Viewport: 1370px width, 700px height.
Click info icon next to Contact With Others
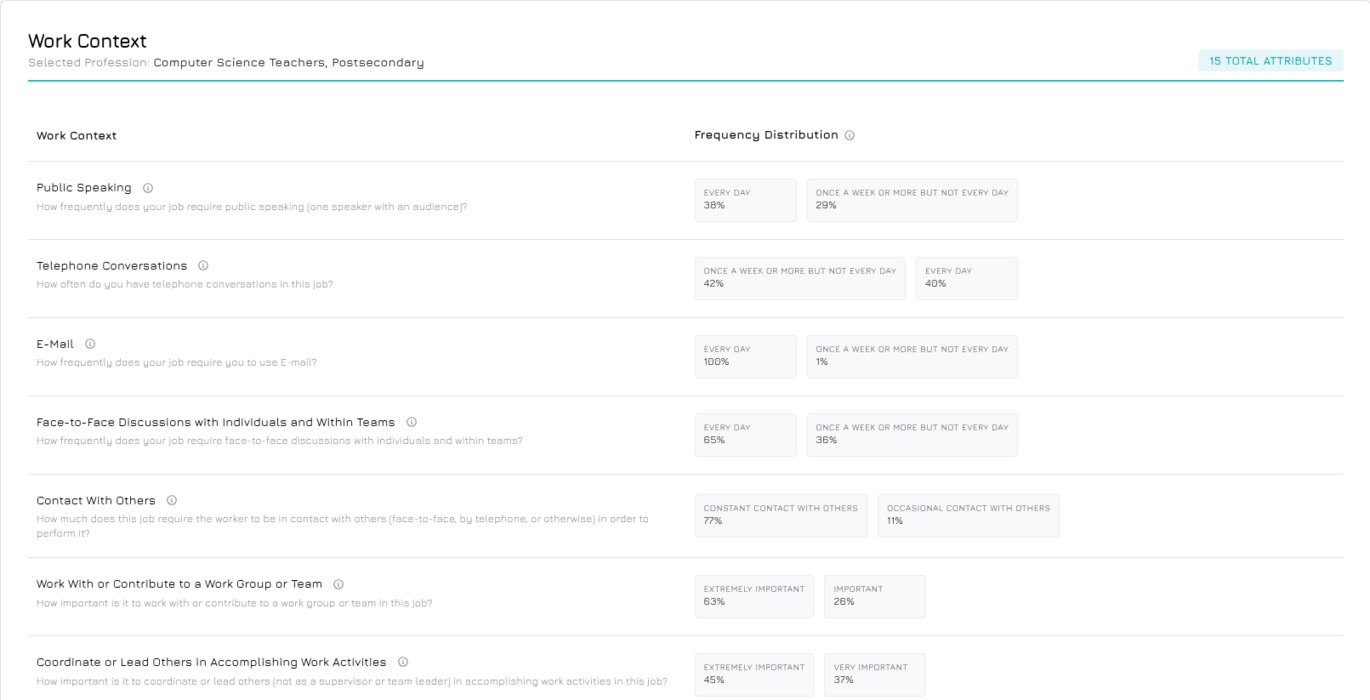(172, 500)
